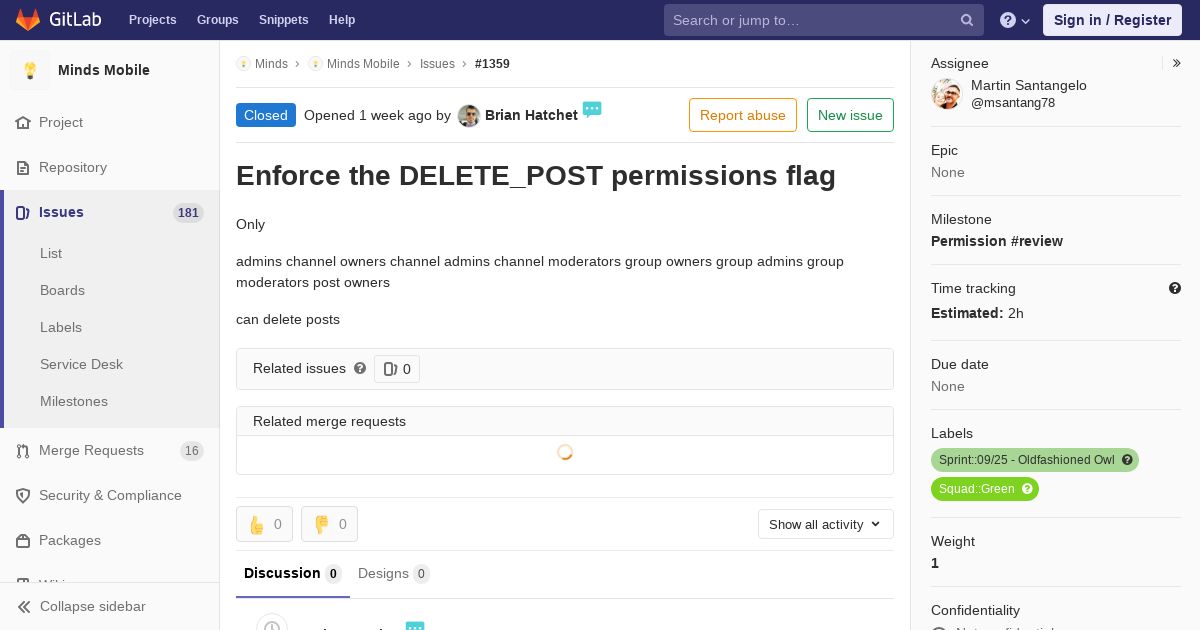Image resolution: width=1200 pixels, height=630 pixels.
Task: Open the Show all activity dropdown
Action: 826,524
